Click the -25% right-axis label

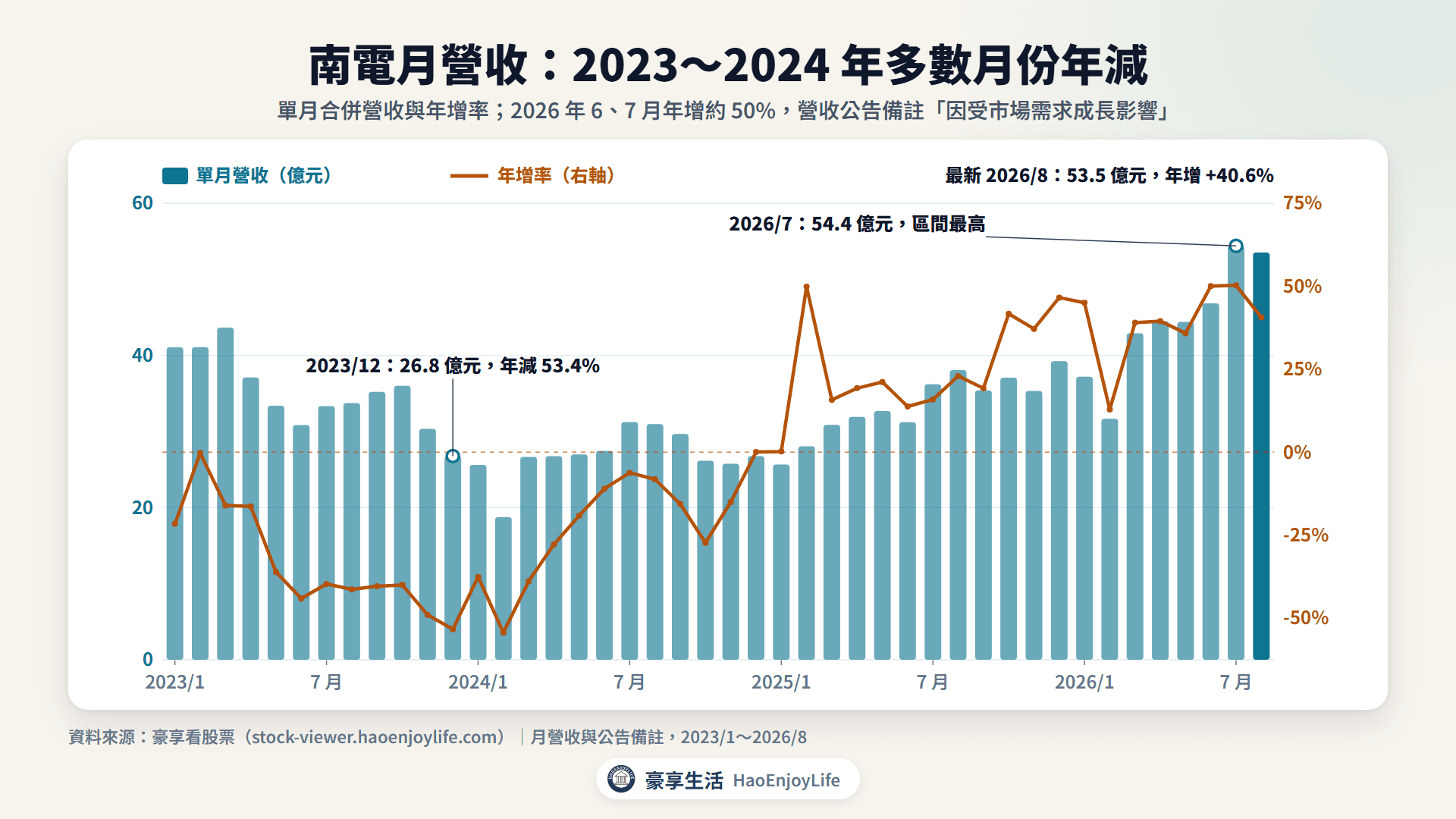[1306, 535]
